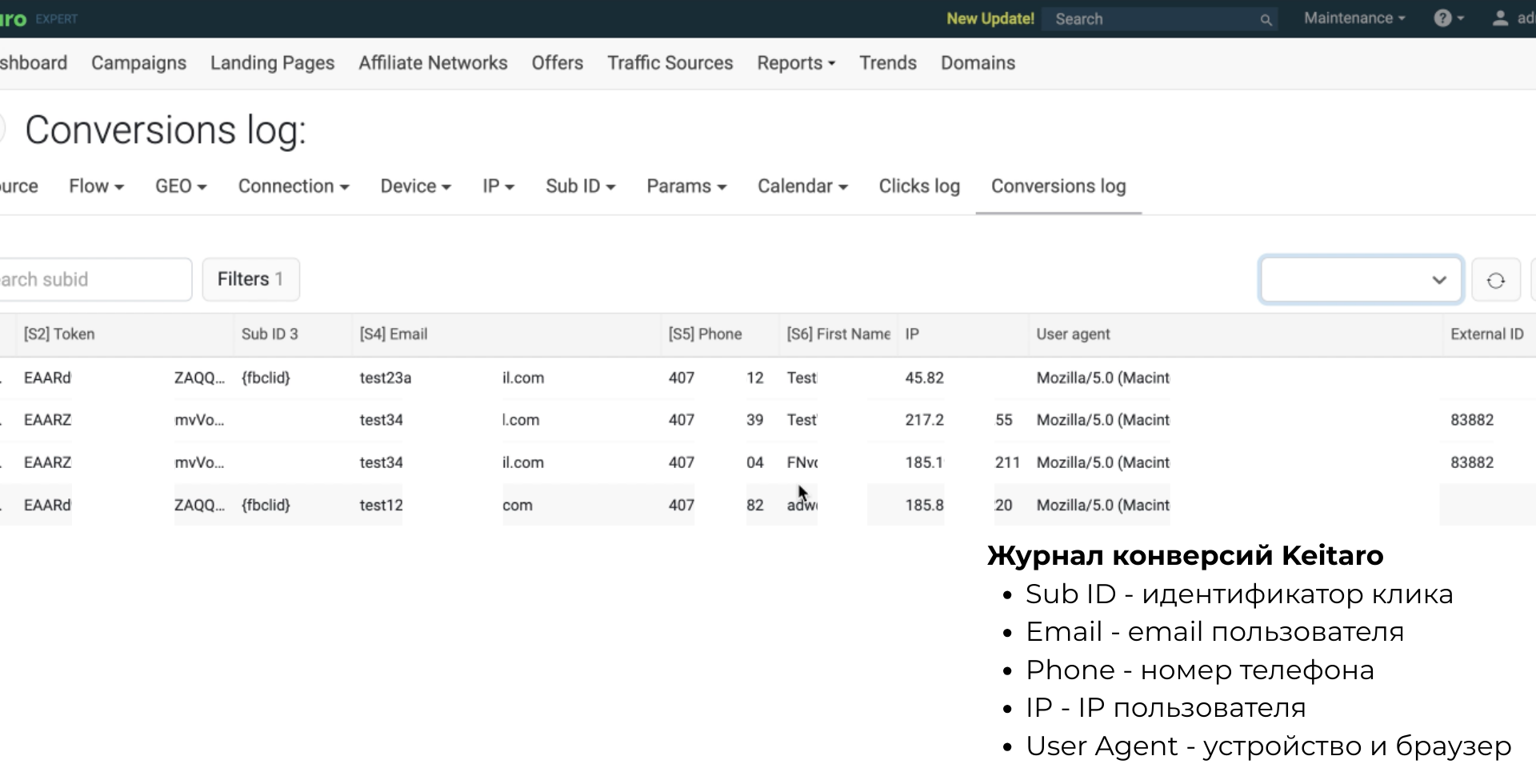The height and width of the screenshot is (784, 1536).
Task: Open the empty select box above the table
Action: click(1360, 280)
